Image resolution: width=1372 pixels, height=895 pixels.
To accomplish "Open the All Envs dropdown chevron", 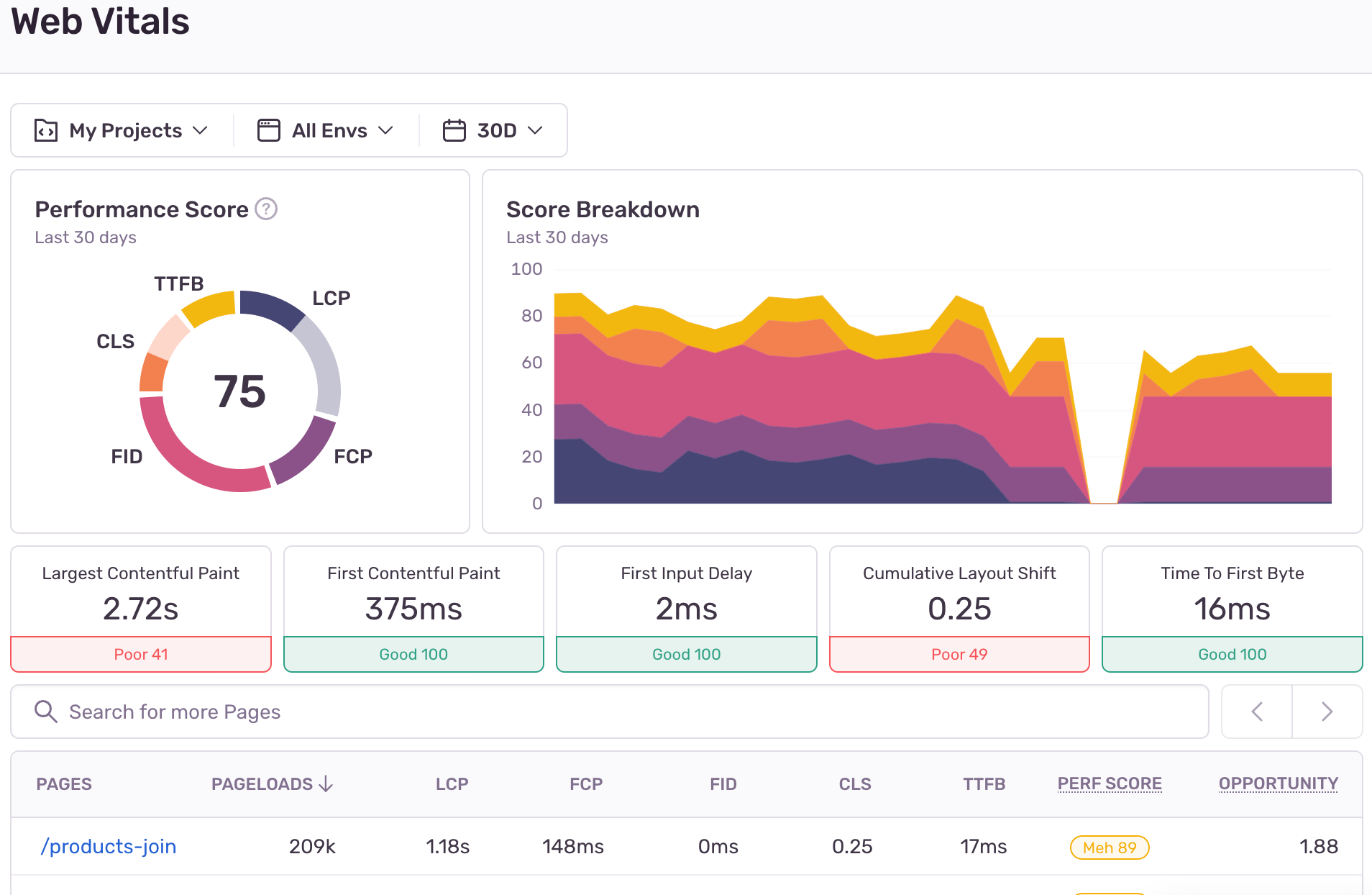I will click(386, 130).
